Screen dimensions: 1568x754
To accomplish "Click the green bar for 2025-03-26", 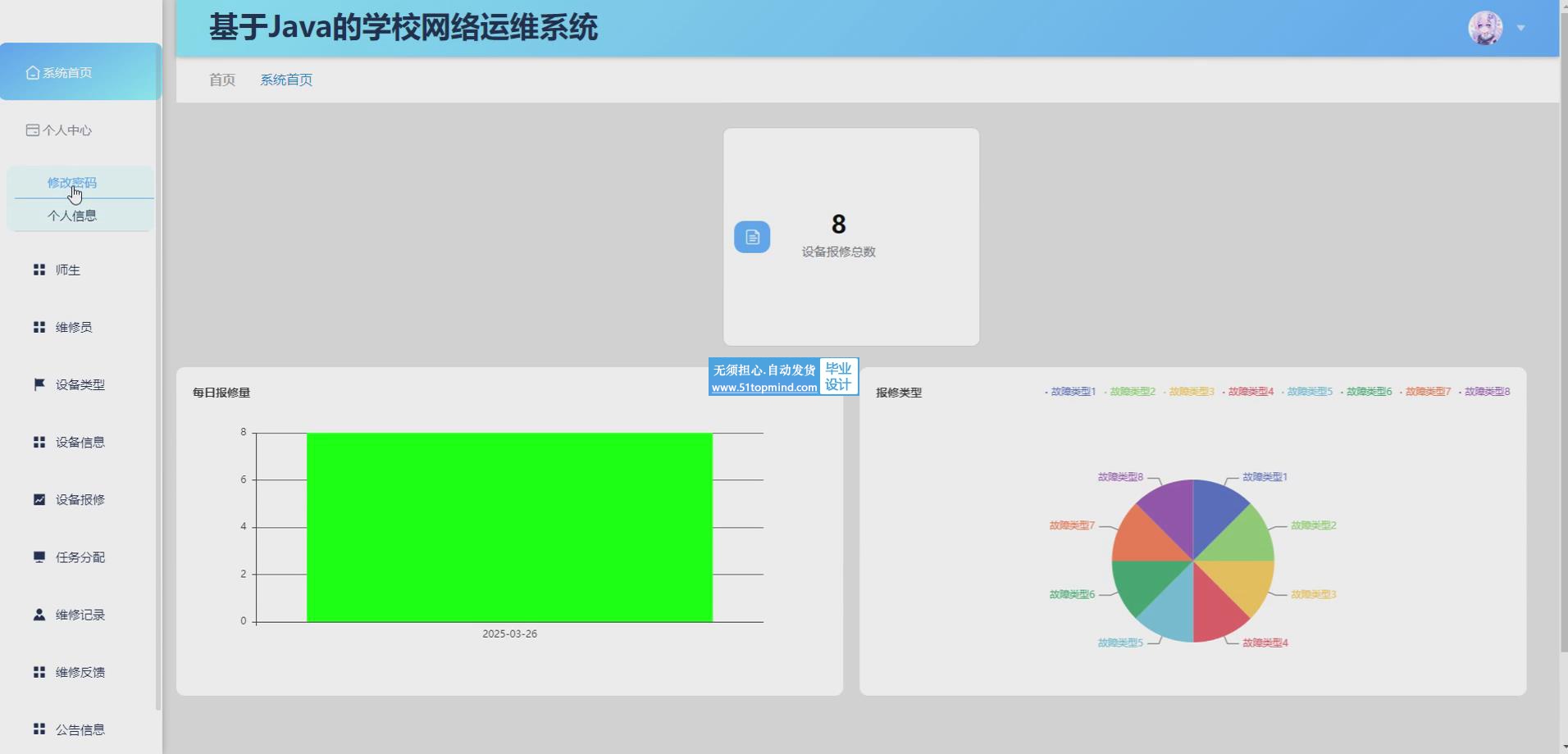I will (x=509, y=527).
